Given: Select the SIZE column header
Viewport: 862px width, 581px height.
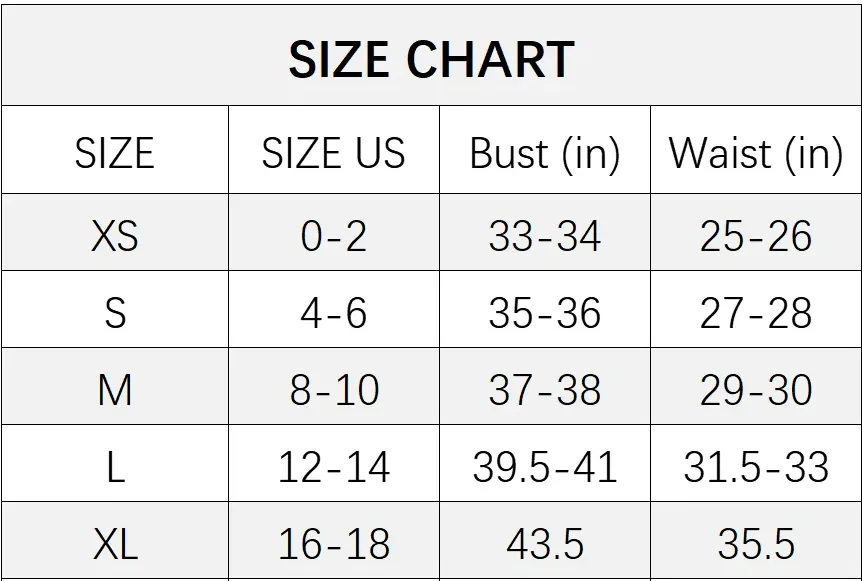Looking at the screenshot, I should click(x=115, y=150).
